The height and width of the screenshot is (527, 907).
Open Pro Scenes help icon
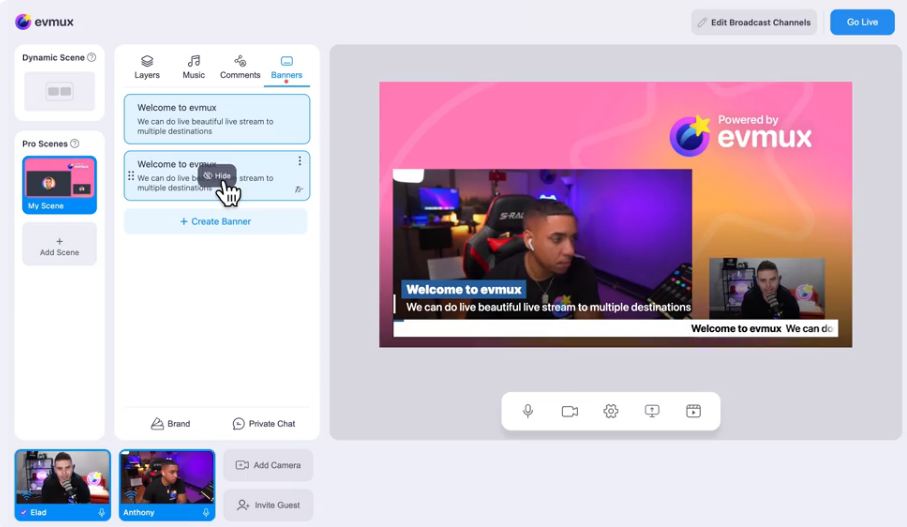point(75,143)
